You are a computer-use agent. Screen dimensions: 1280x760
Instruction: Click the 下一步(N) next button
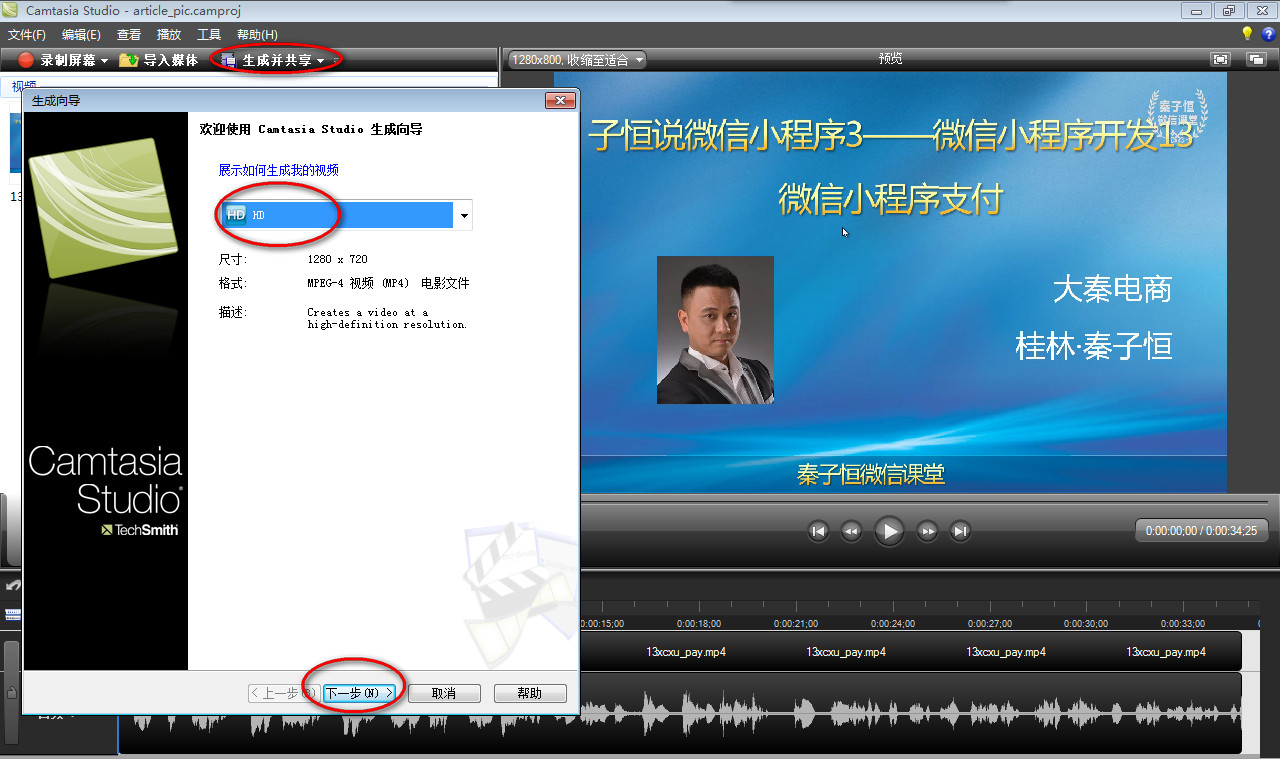click(x=359, y=693)
